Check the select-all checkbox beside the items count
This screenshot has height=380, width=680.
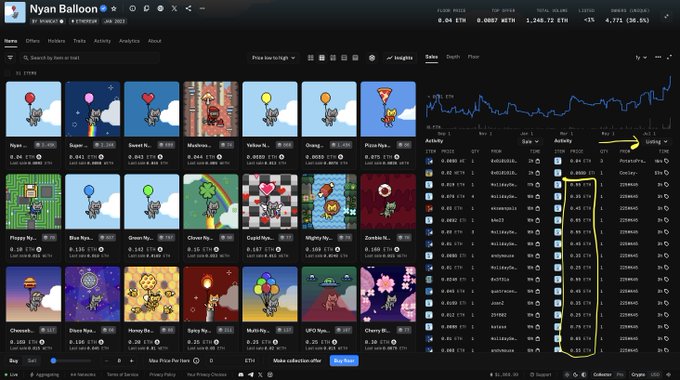point(7,73)
